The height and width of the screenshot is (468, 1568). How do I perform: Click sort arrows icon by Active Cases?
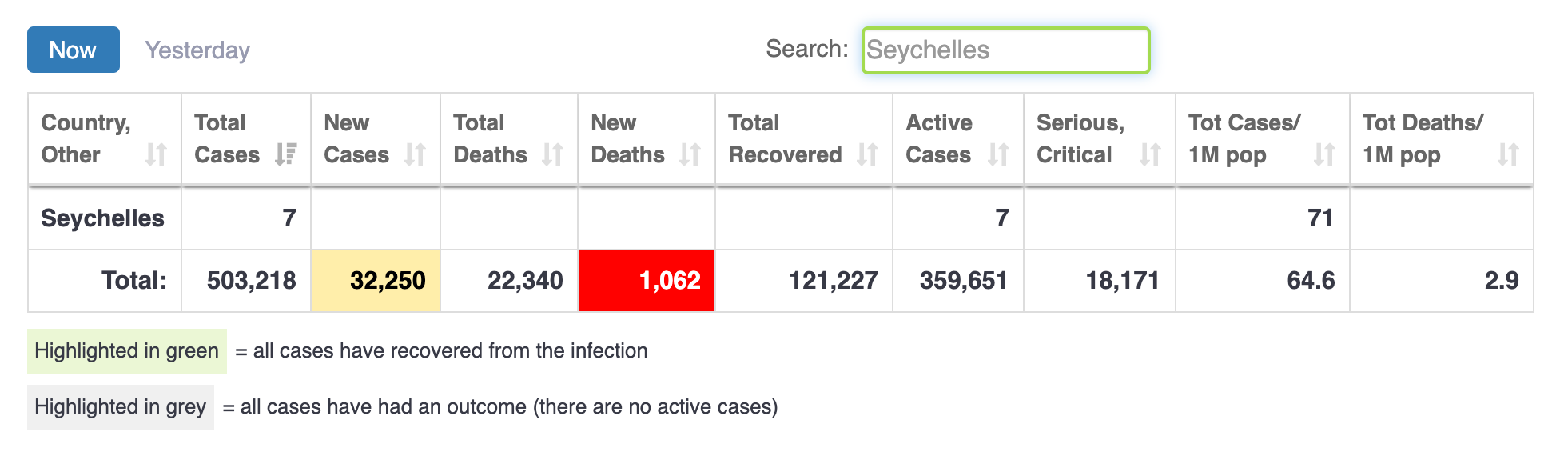998,154
